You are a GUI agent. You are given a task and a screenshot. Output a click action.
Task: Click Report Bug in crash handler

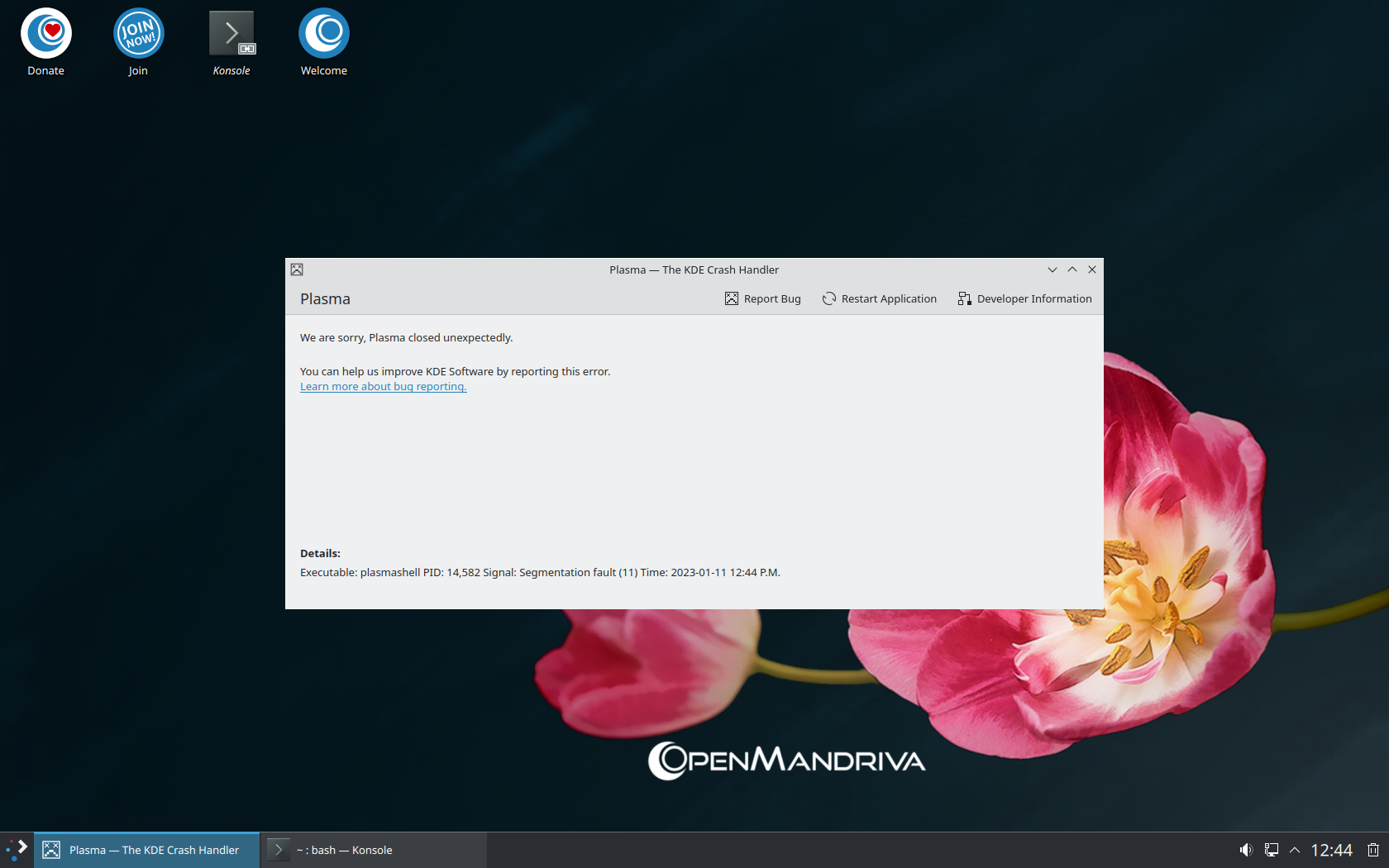click(x=763, y=298)
